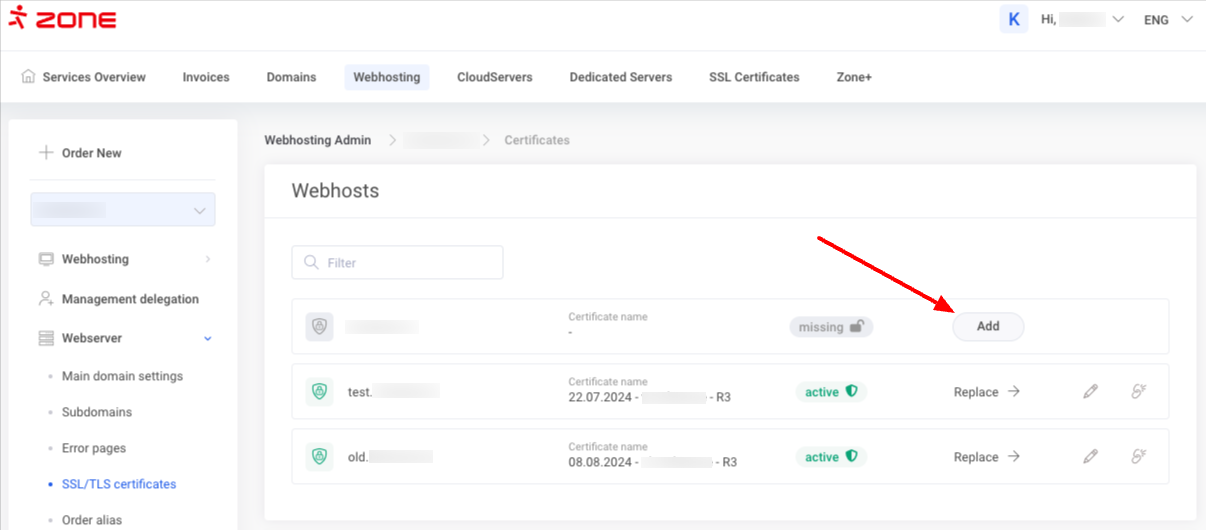Expand the Webhosting sidebar section
This screenshot has width=1206, height=530.
point(207,259)
